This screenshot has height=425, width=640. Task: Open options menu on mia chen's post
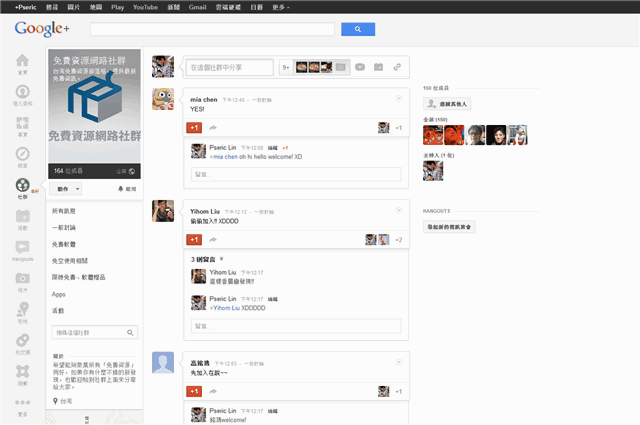tap(399, 98)
